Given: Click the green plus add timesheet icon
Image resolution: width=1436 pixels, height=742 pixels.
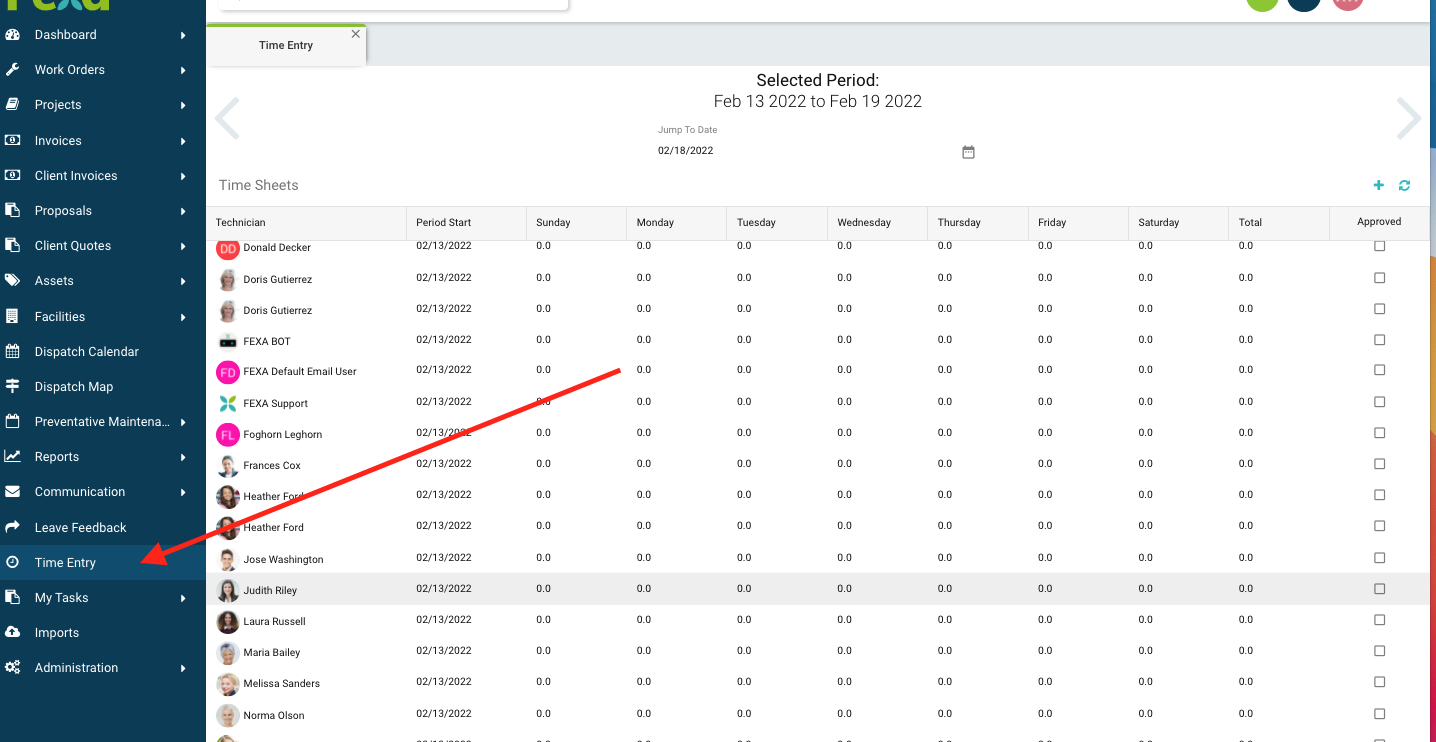Looking at the screenshot, I should [1379, 185].
